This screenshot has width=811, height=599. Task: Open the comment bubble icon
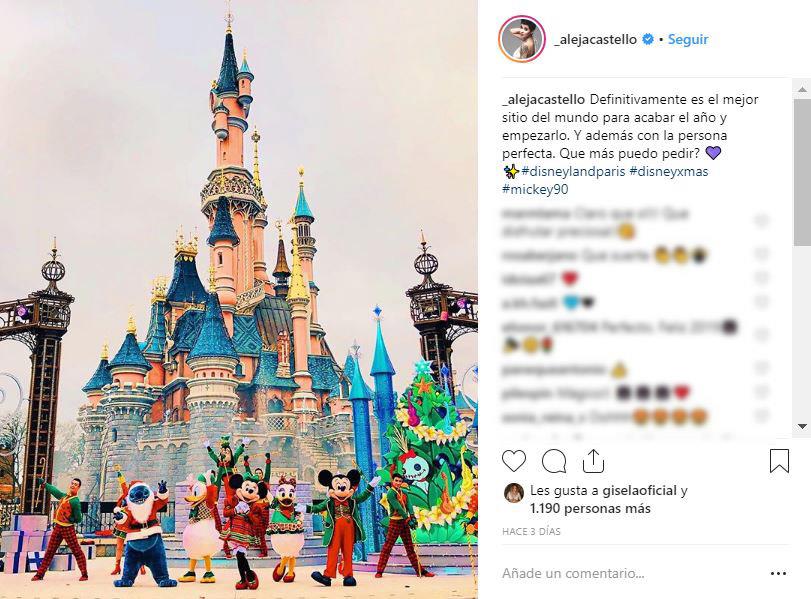[x=554, y=461]
